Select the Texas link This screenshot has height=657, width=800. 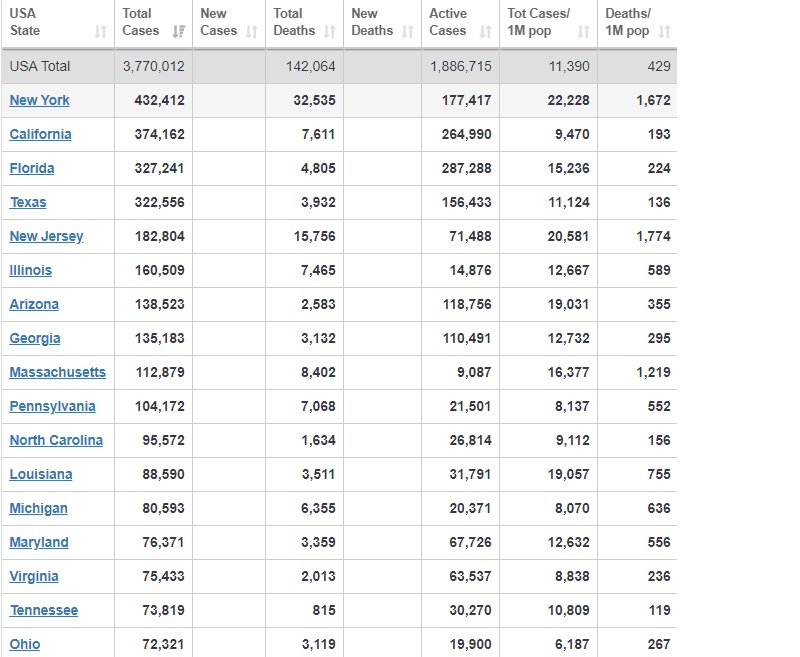click(28, 202)
